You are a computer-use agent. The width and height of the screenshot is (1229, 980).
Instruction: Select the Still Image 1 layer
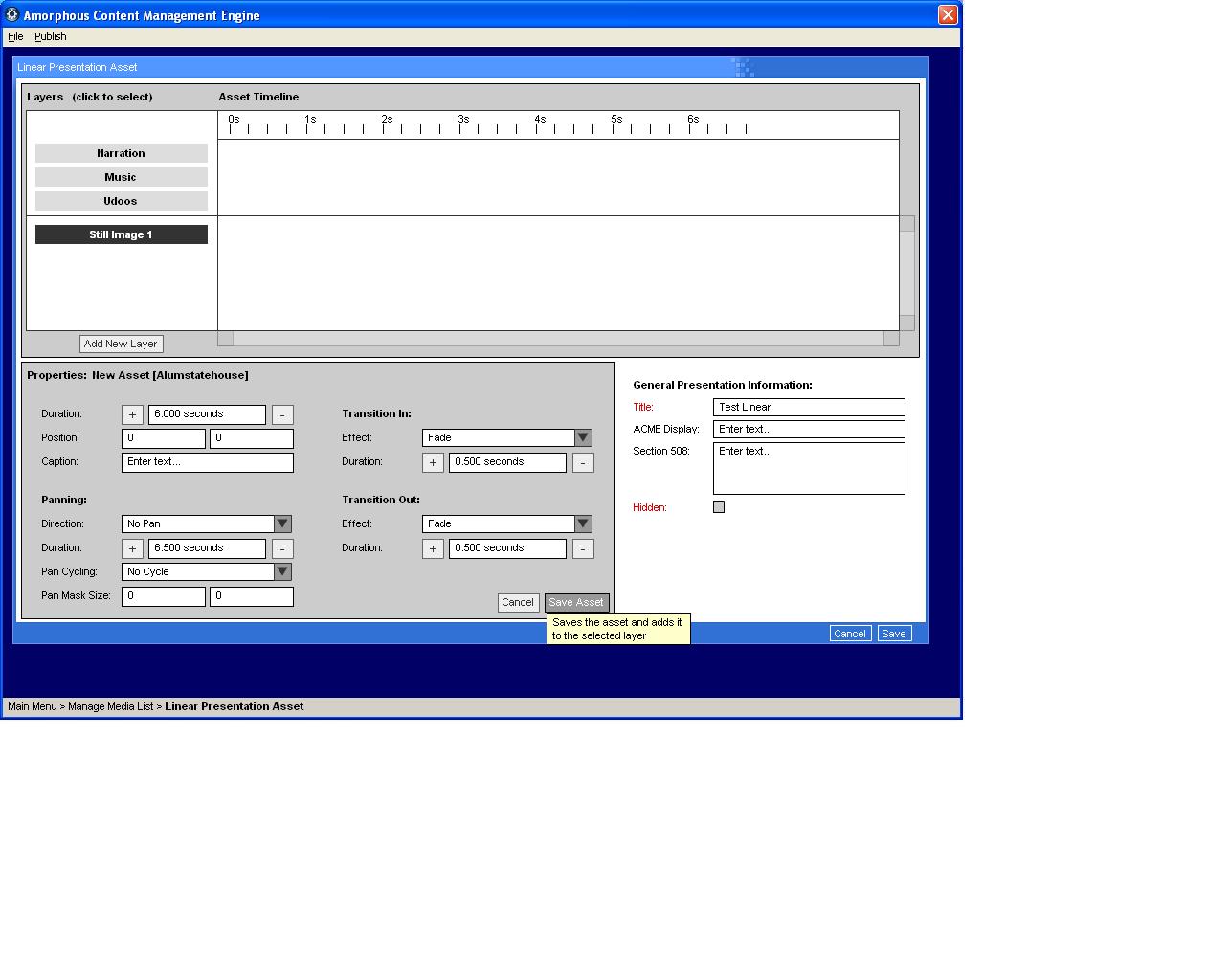point(122,234)
